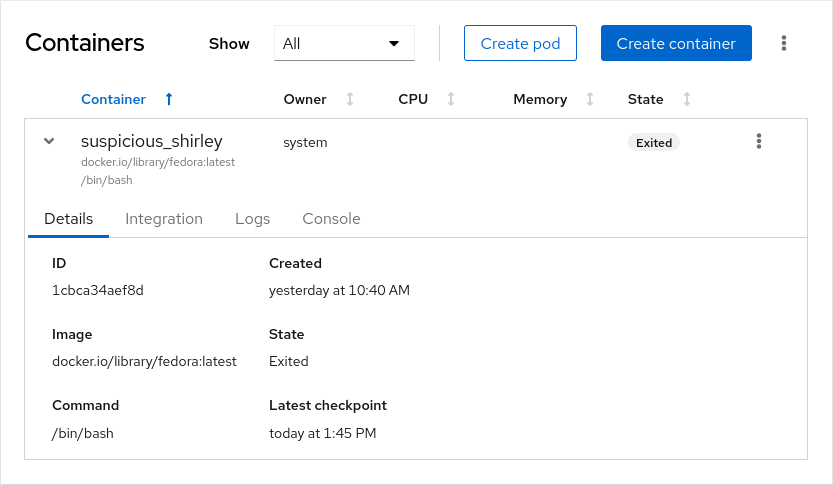This screenshot has width=833, height=485.
Task: Click the suspicious_shirley container name
Action: [x=151, y=141]
